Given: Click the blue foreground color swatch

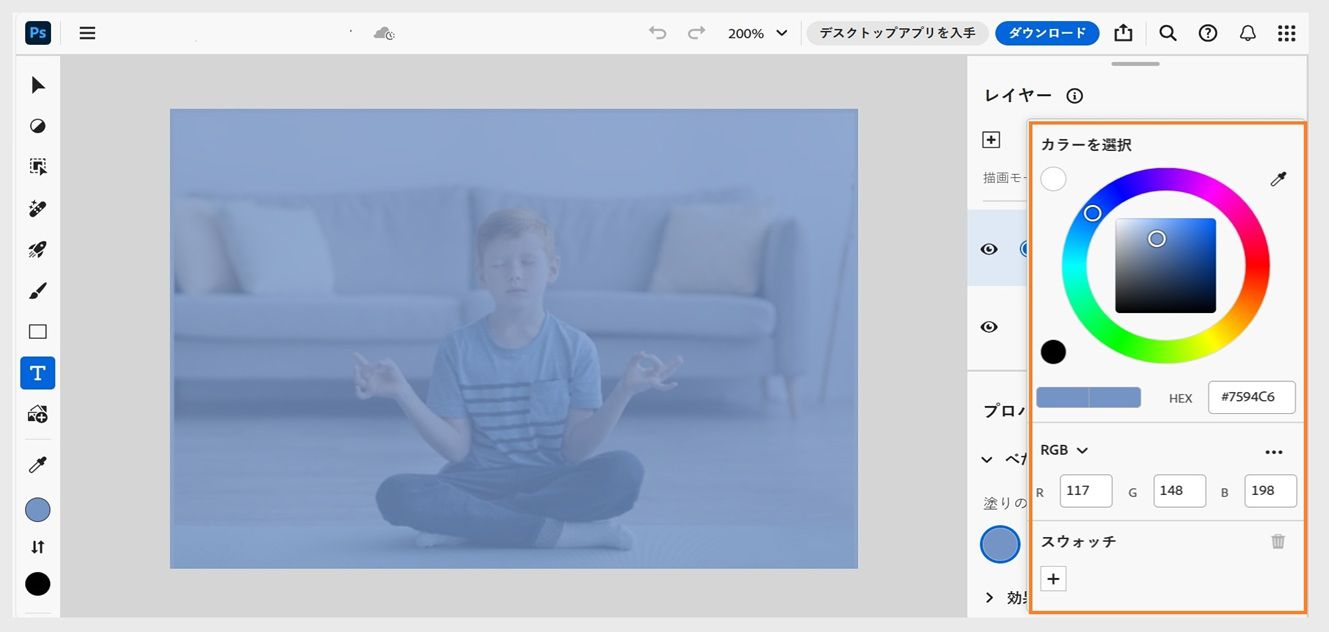Looking at the screenshot, I should coord(38,510).
